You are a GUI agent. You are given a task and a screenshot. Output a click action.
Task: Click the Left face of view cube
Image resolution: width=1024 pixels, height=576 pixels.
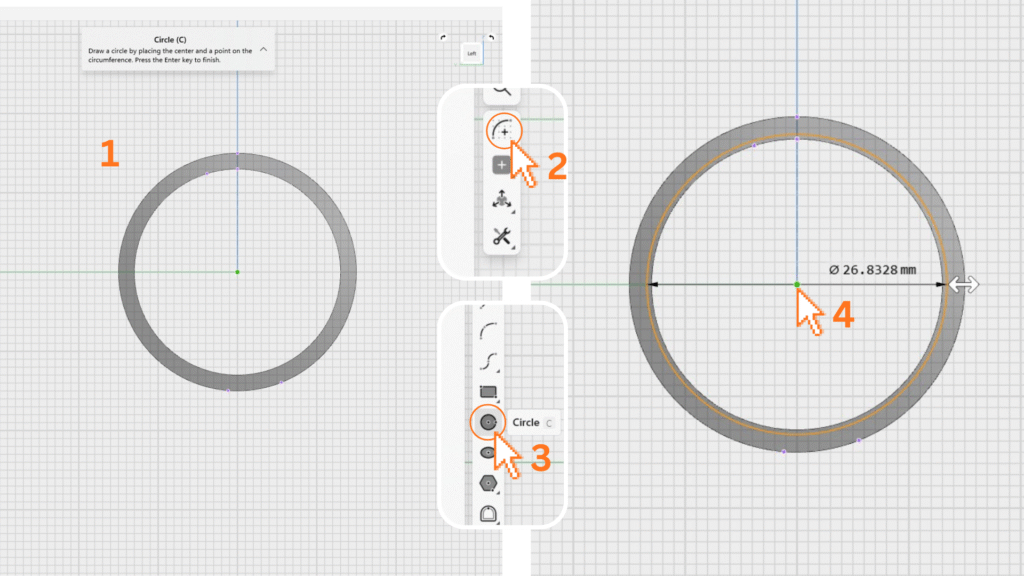tap(471, 53)
